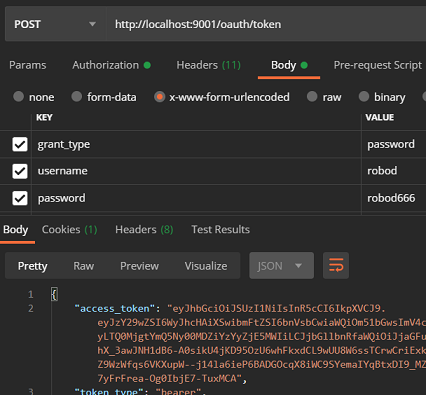Image resolution: width=426 pixels, height=395 pixels.
Task: Select the none body type radio
Action: click(x=18, y=97)
